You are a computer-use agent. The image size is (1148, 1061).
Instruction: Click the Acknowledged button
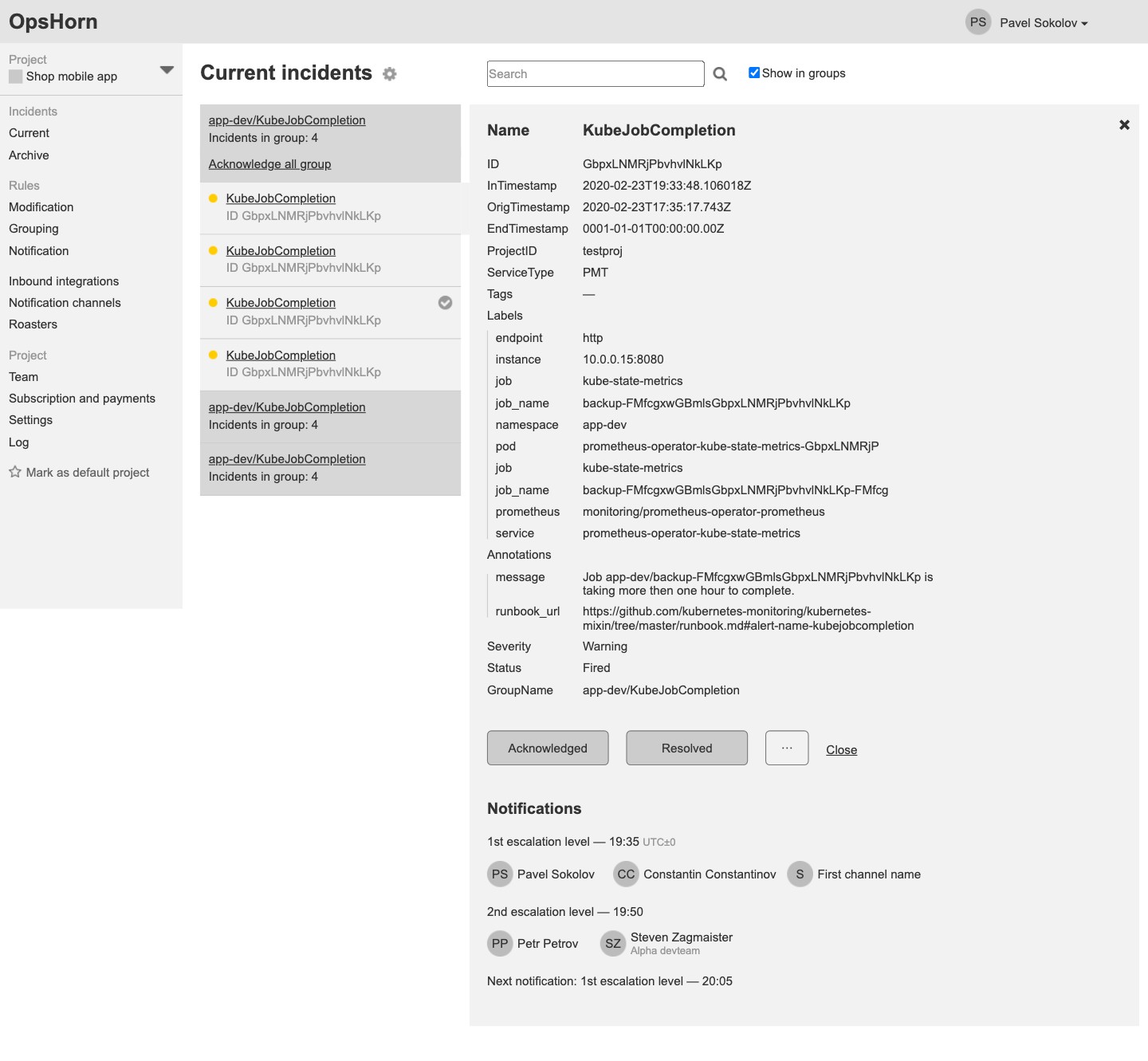(548, 748)
